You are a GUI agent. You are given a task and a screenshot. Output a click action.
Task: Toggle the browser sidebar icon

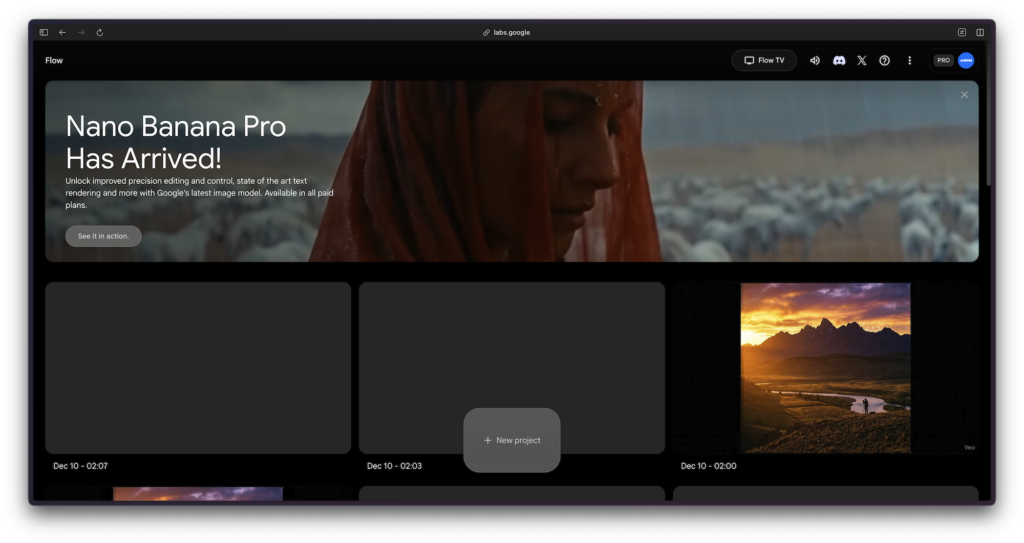click(x=44, y=32)
